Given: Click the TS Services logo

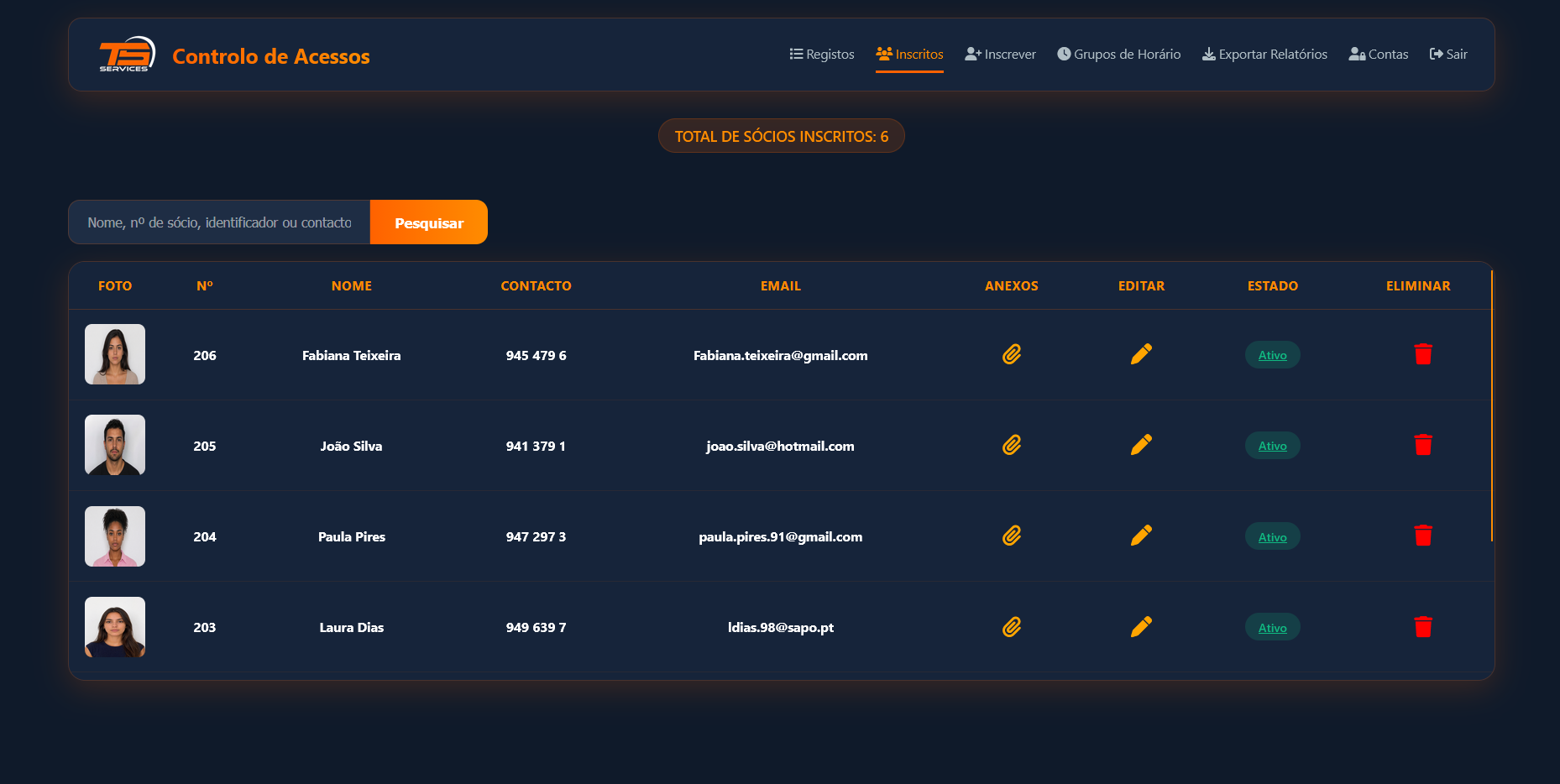Looking at the screenshot, I should (127, 55).
